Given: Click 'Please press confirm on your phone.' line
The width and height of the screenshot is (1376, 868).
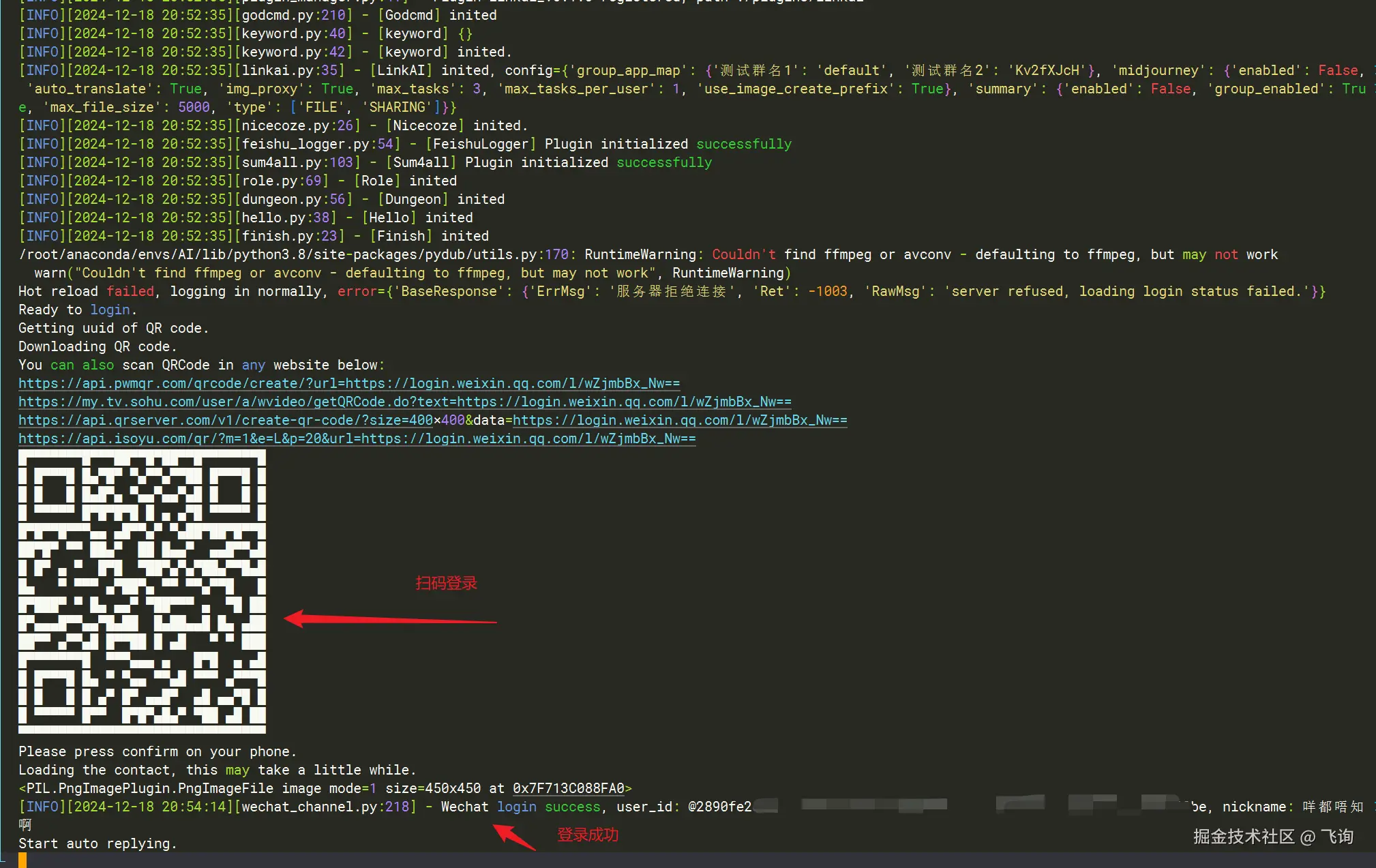Looking at the screenshot, I should [157, 751].
